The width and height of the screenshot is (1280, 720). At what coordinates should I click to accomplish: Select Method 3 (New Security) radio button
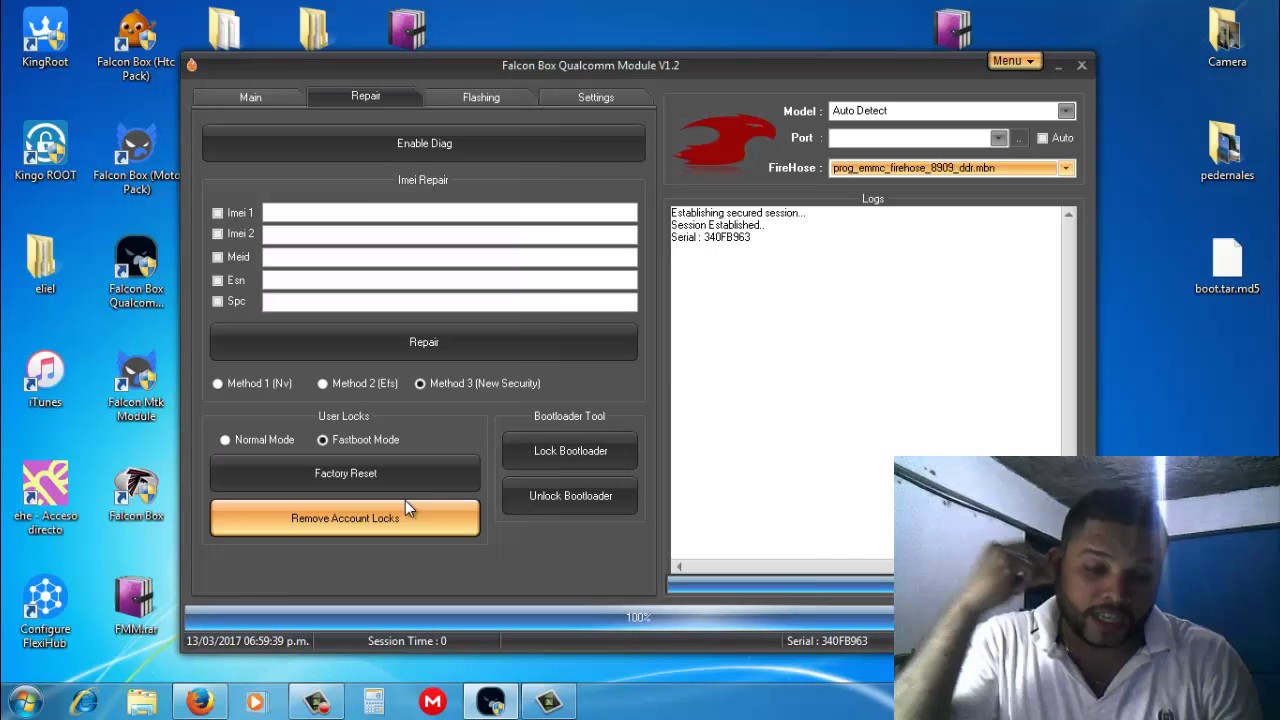pos(420,384)
